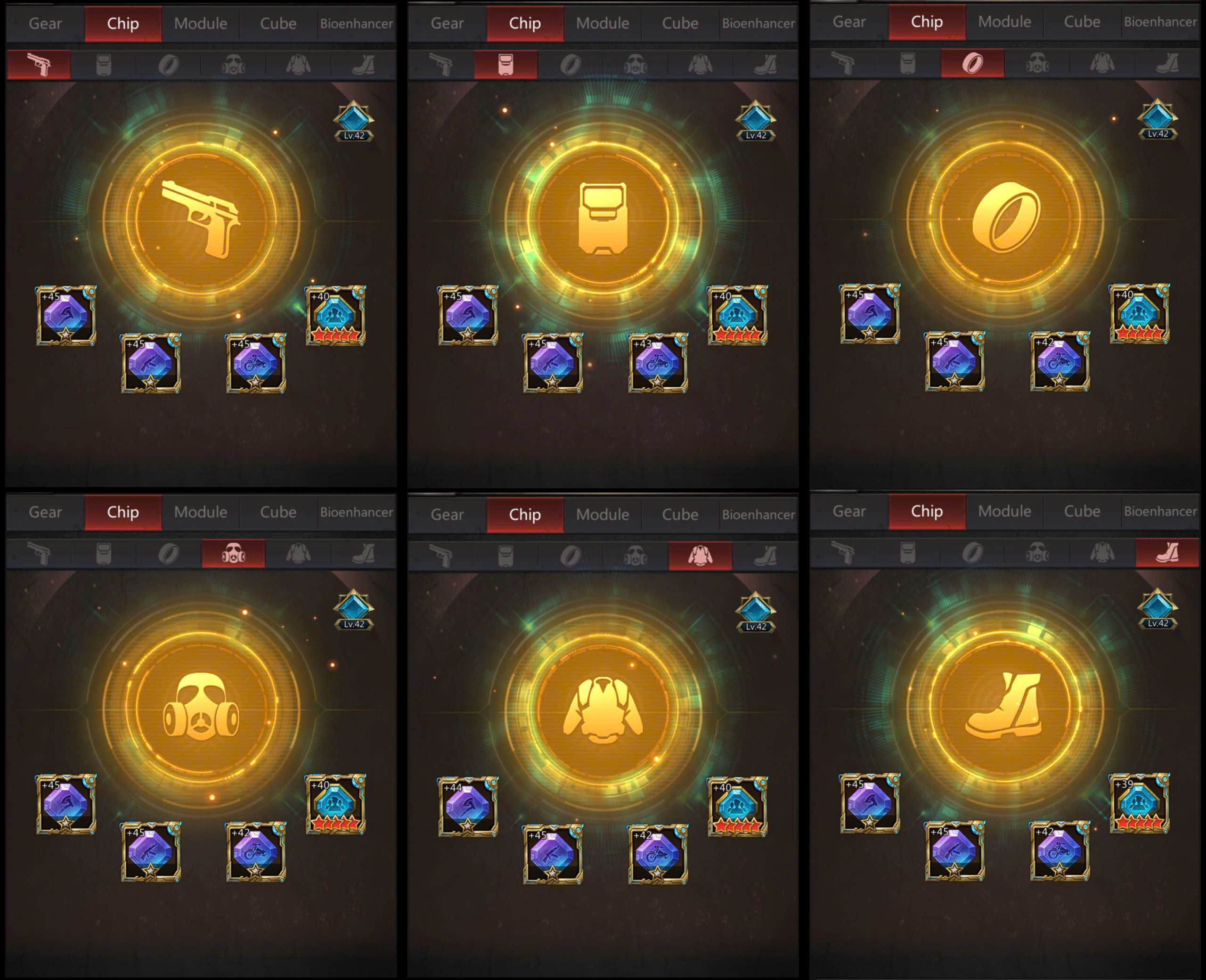Open Cube tab in the boot chip panel
This screenshot has width=1206, height=980.
tap(1082, 511)
